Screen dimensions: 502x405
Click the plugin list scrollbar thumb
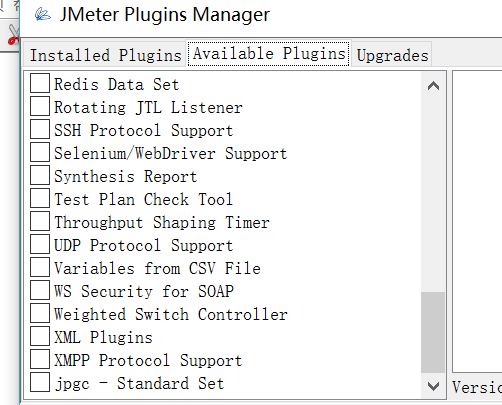(x=433, y=332)
